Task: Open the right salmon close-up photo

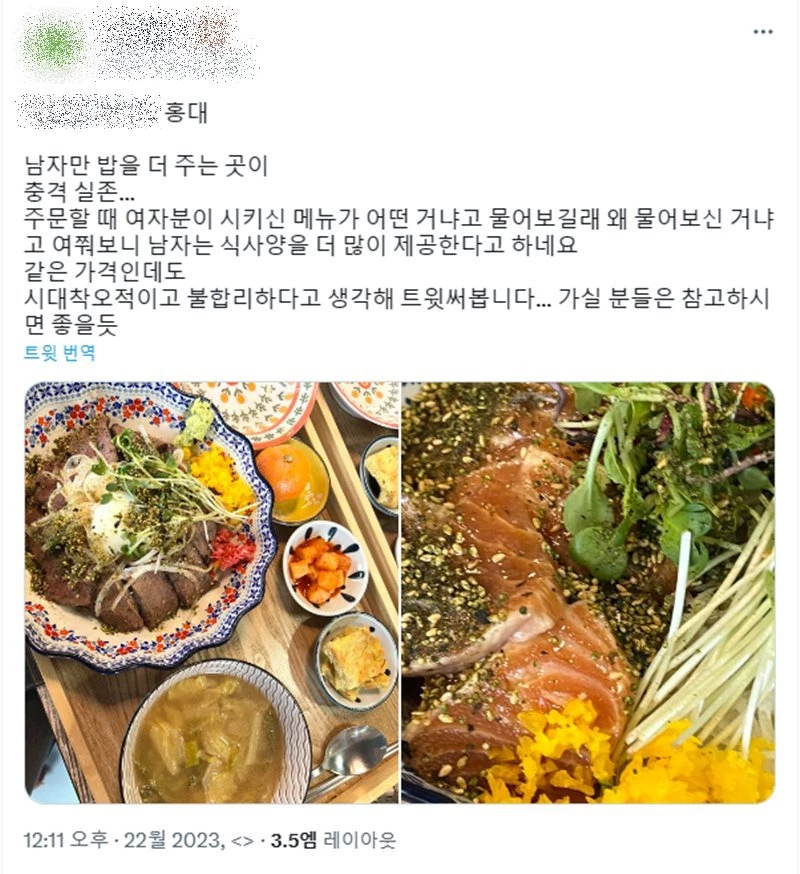Action: [588, 593]
